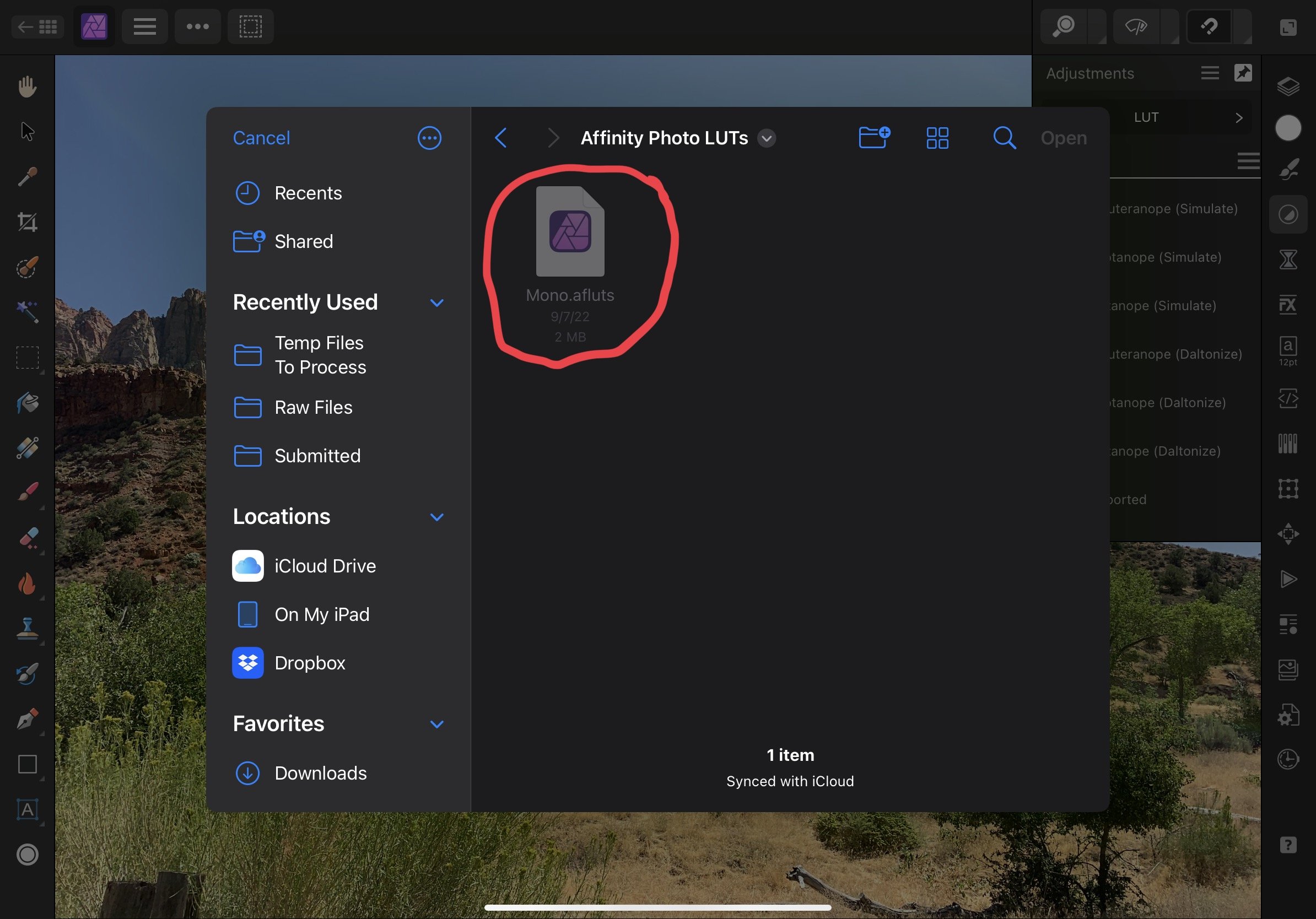
Task: Collapse the Favorites section
Action: click(x=437, y=724)
